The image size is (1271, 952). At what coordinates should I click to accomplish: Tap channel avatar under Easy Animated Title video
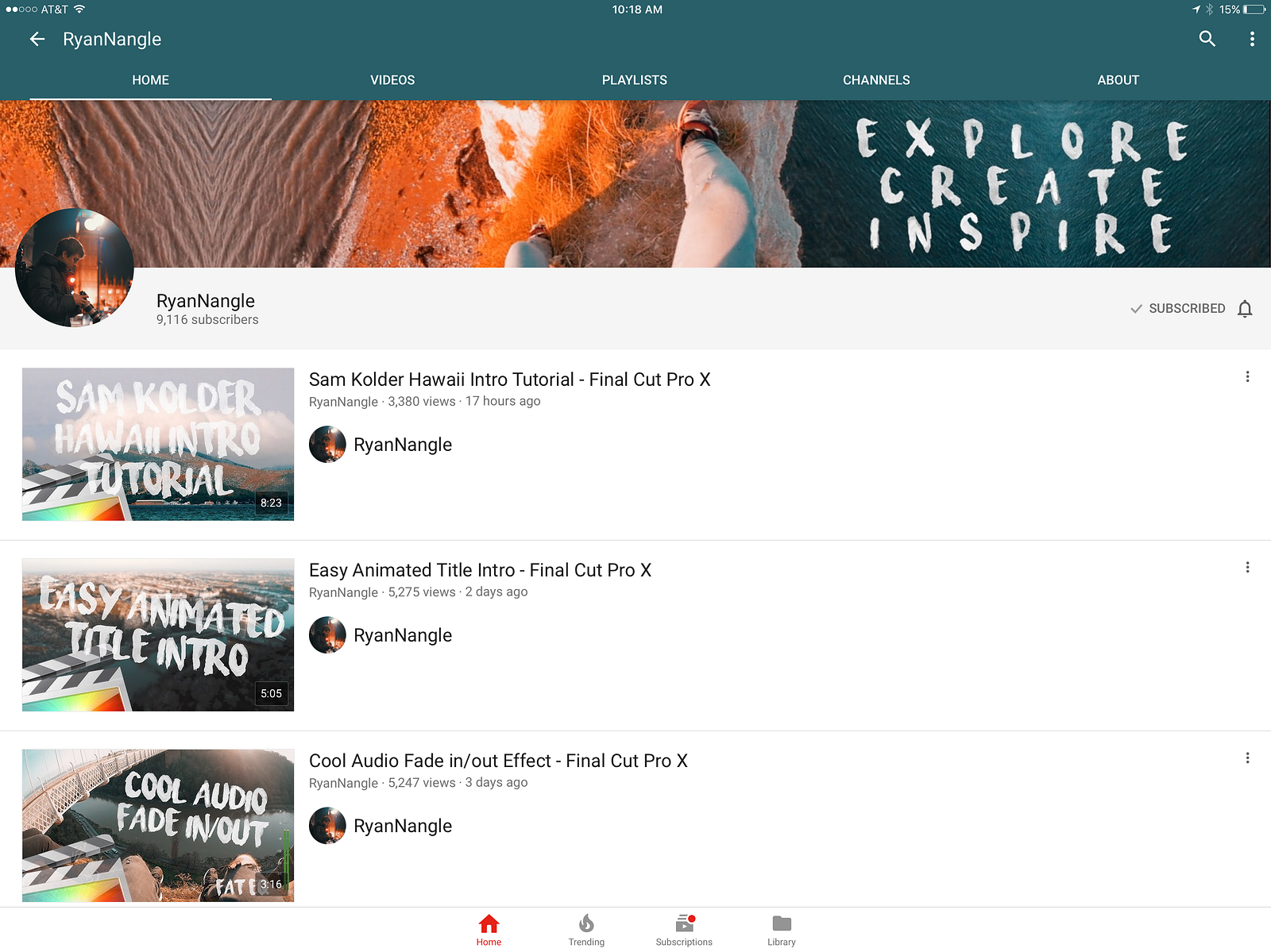(x=327, y=635)
